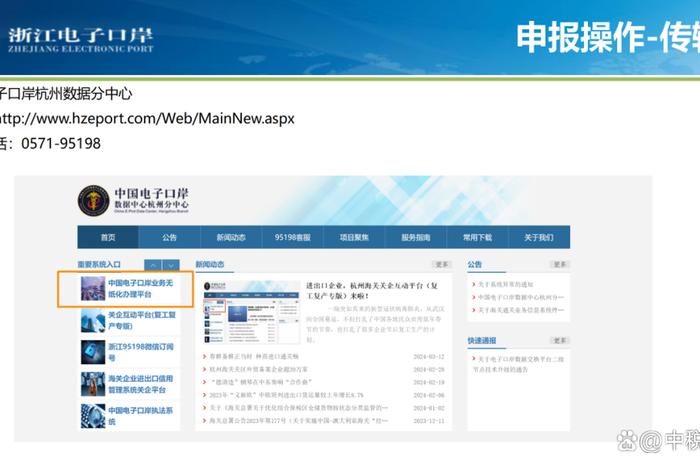Image resolution: width=700 pixels, height=470 pixels.
Task: Go to the 服务指南 navigation tab
Action: (x=416, y=237)
